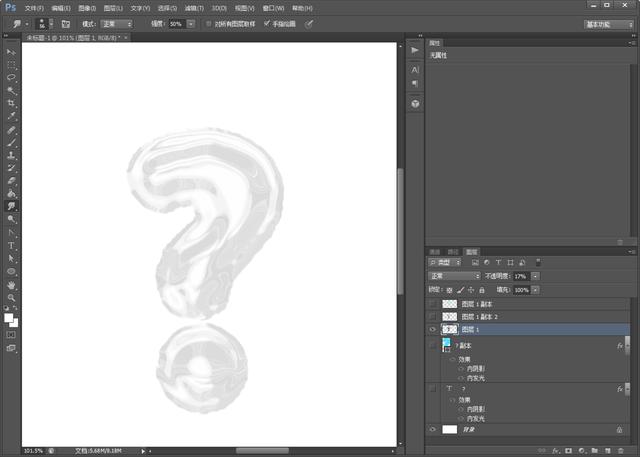Open the 强度 slider arrow
The width and height of the screenshot is (640, 457).
point(191,24)
